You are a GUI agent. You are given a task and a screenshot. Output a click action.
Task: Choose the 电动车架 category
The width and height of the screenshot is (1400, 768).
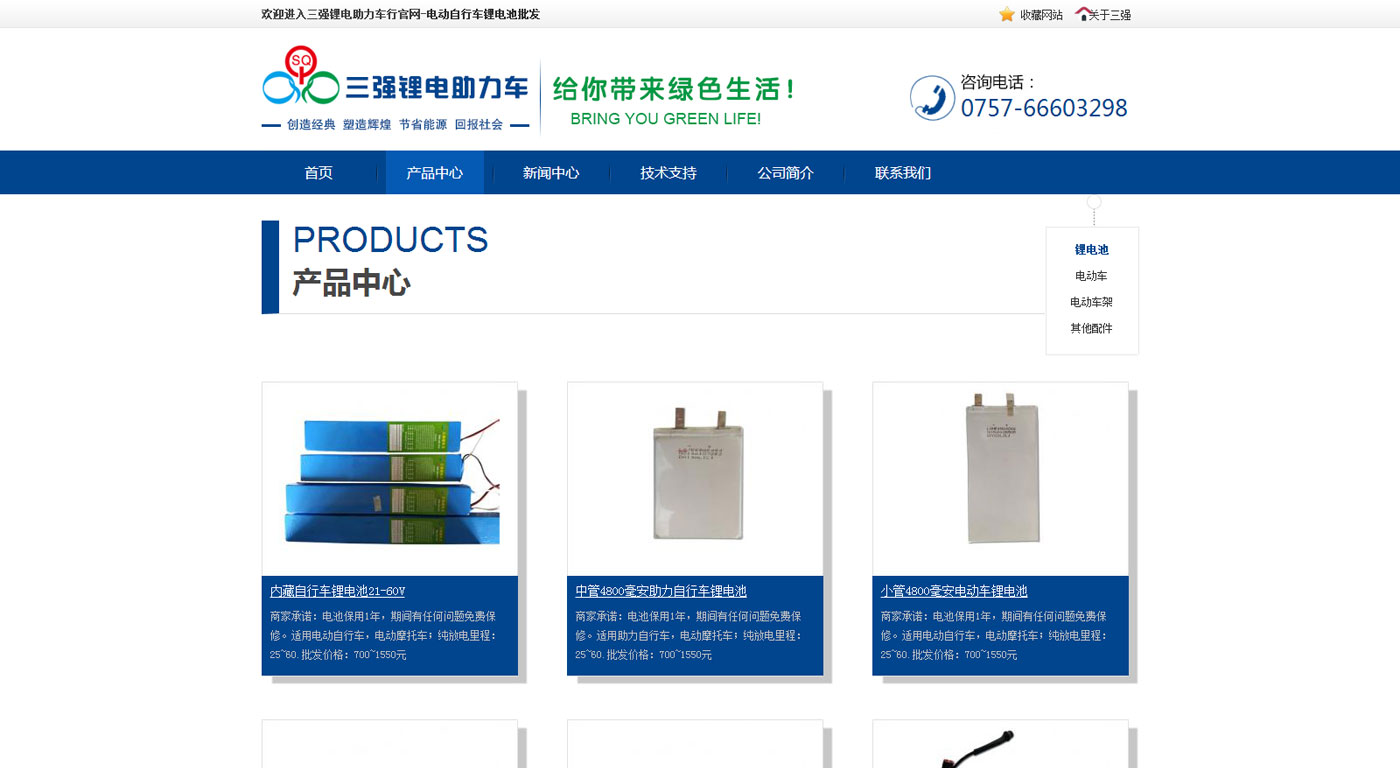1092,302
